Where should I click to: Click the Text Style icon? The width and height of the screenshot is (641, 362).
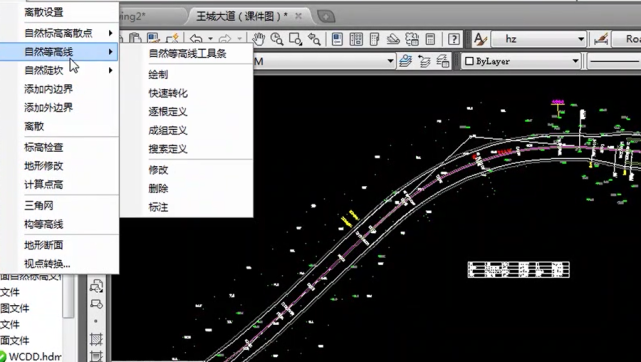pos(480,39)
